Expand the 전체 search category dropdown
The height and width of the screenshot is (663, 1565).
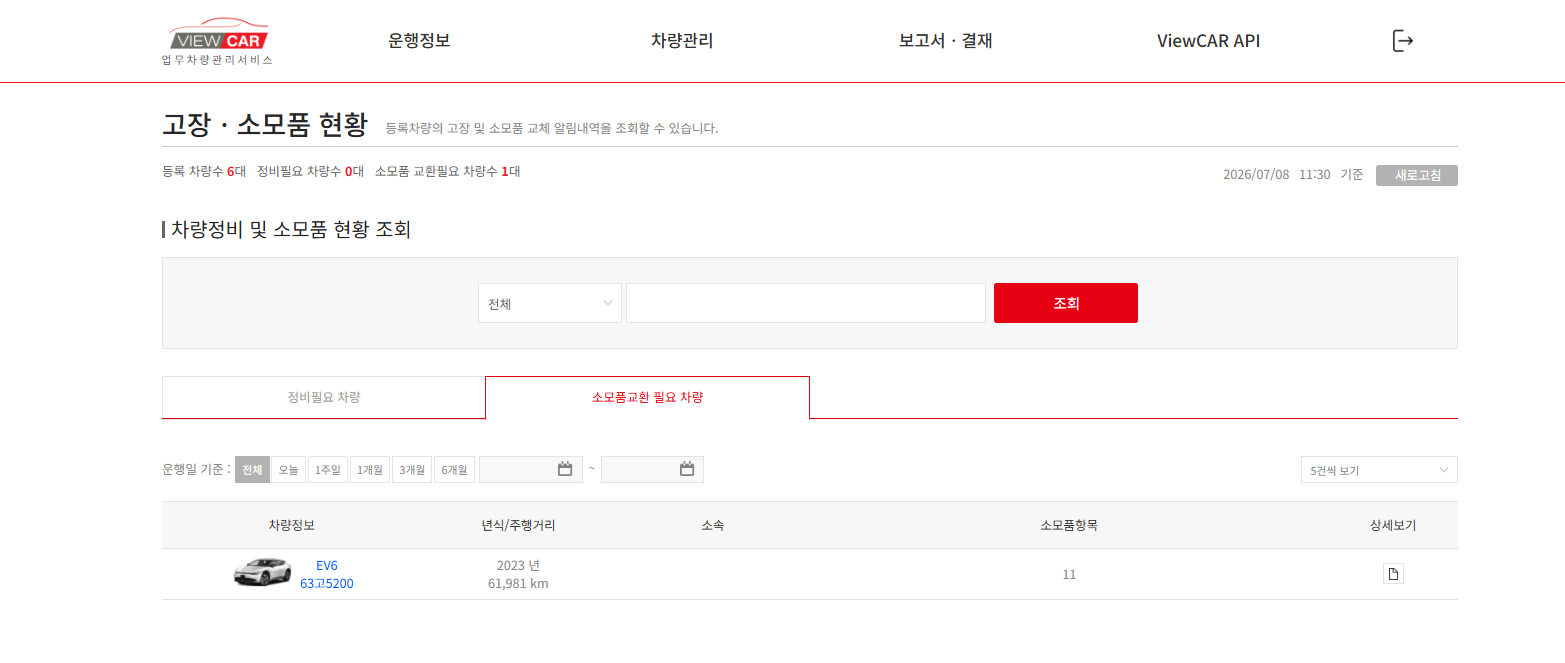point(550,303)
